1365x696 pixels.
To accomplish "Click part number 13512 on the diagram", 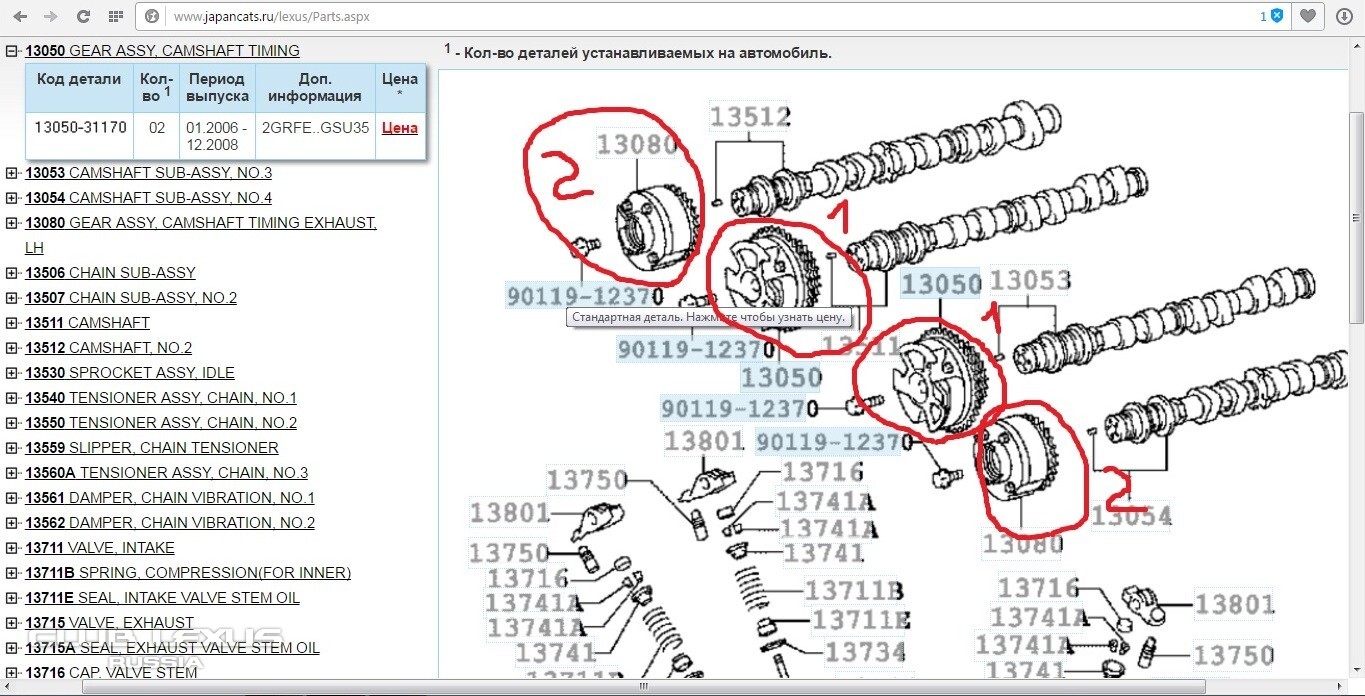I will (749, 117).
